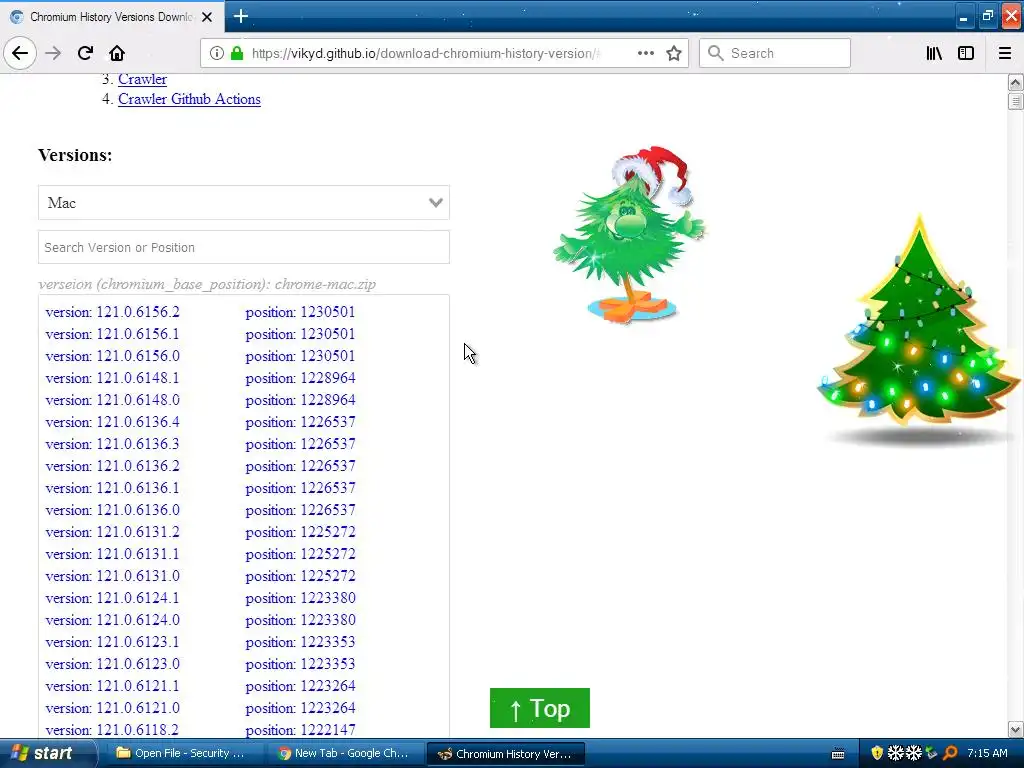This screenshot has width=1024, height=768.
Task: Open version 121.0.6131.2 link
Action: [112, 532]
